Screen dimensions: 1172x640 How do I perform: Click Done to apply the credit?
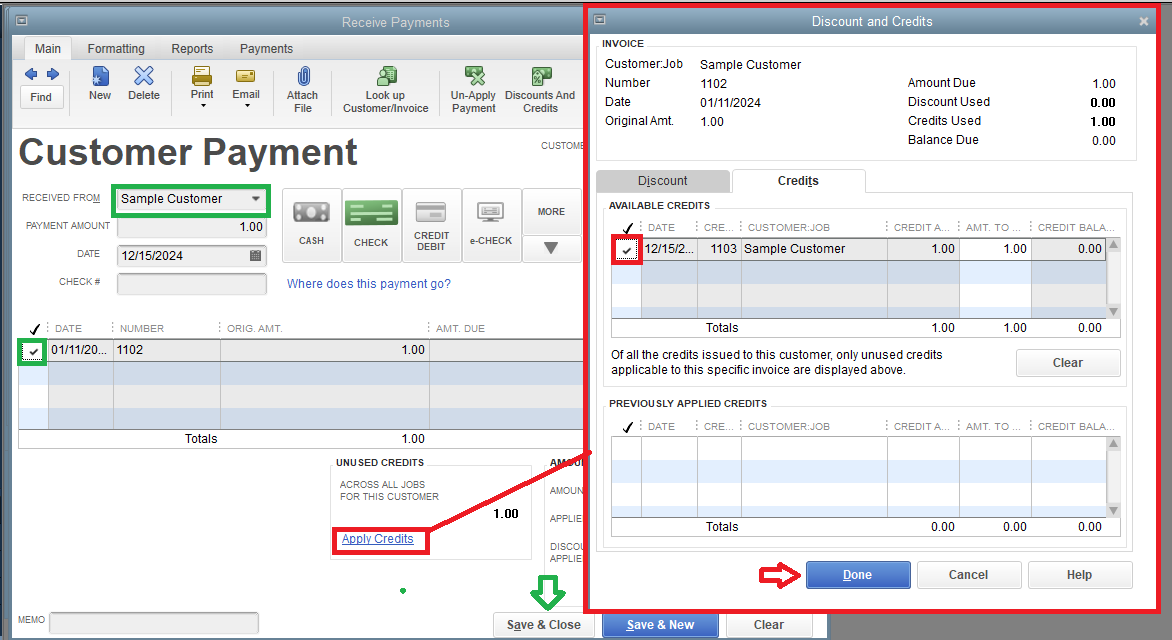click(857, 575)
